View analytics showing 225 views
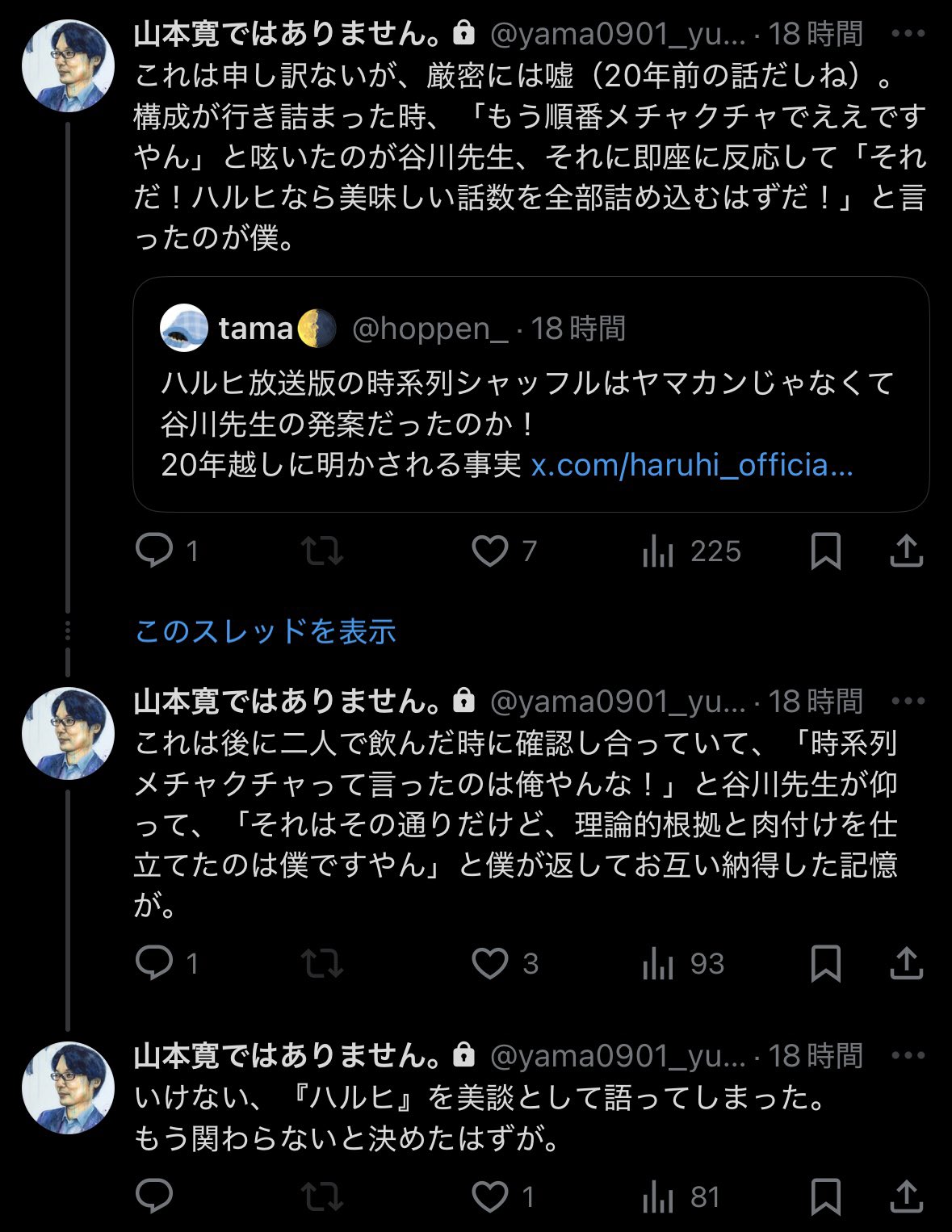The image size is (952, 1232). [658, 552]
